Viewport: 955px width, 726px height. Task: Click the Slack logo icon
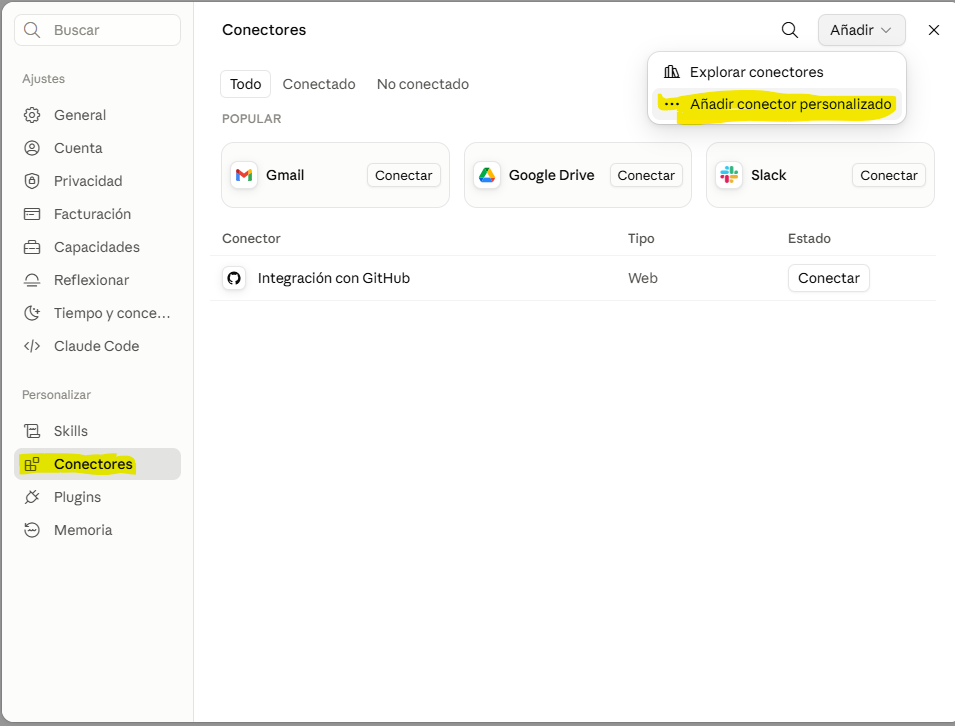pyautogui.click(x=729, y=175)
